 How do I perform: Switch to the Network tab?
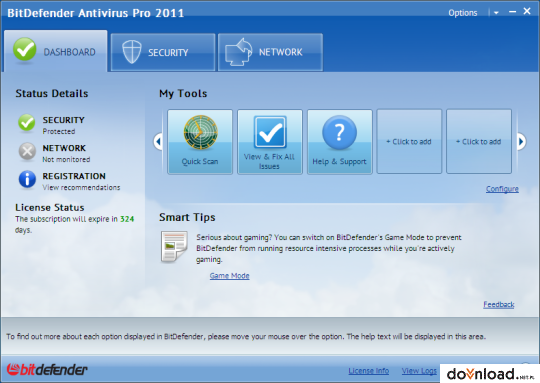[x=270, y=52]
